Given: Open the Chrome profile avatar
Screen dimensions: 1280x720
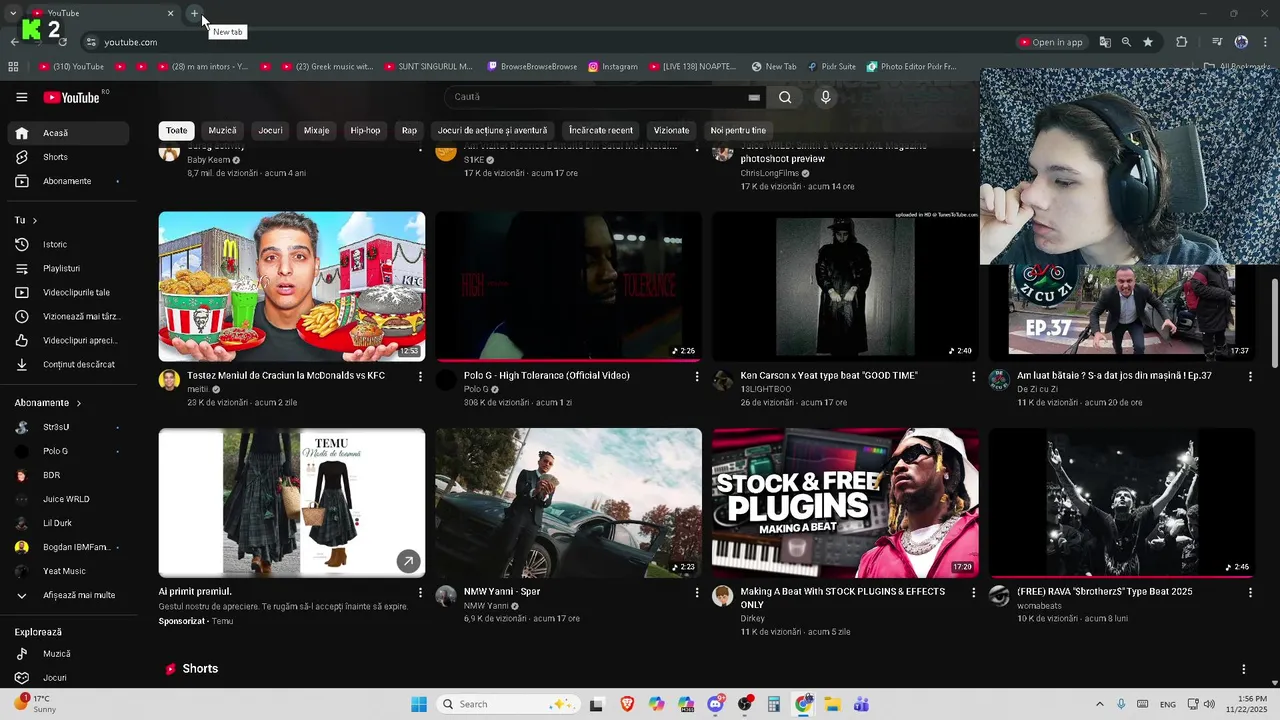Looking at the screenshot, I should click(x=1241, y=42).
